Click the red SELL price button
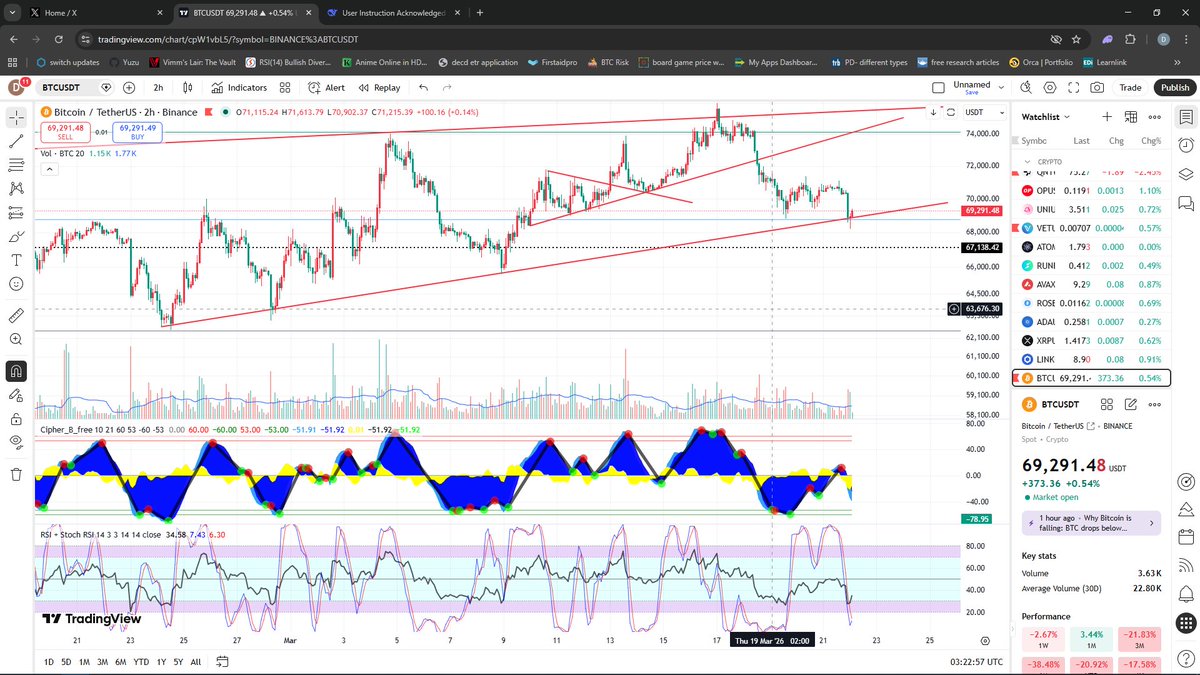The width and height of the screenshot is (1200, 675). (63, 132)
